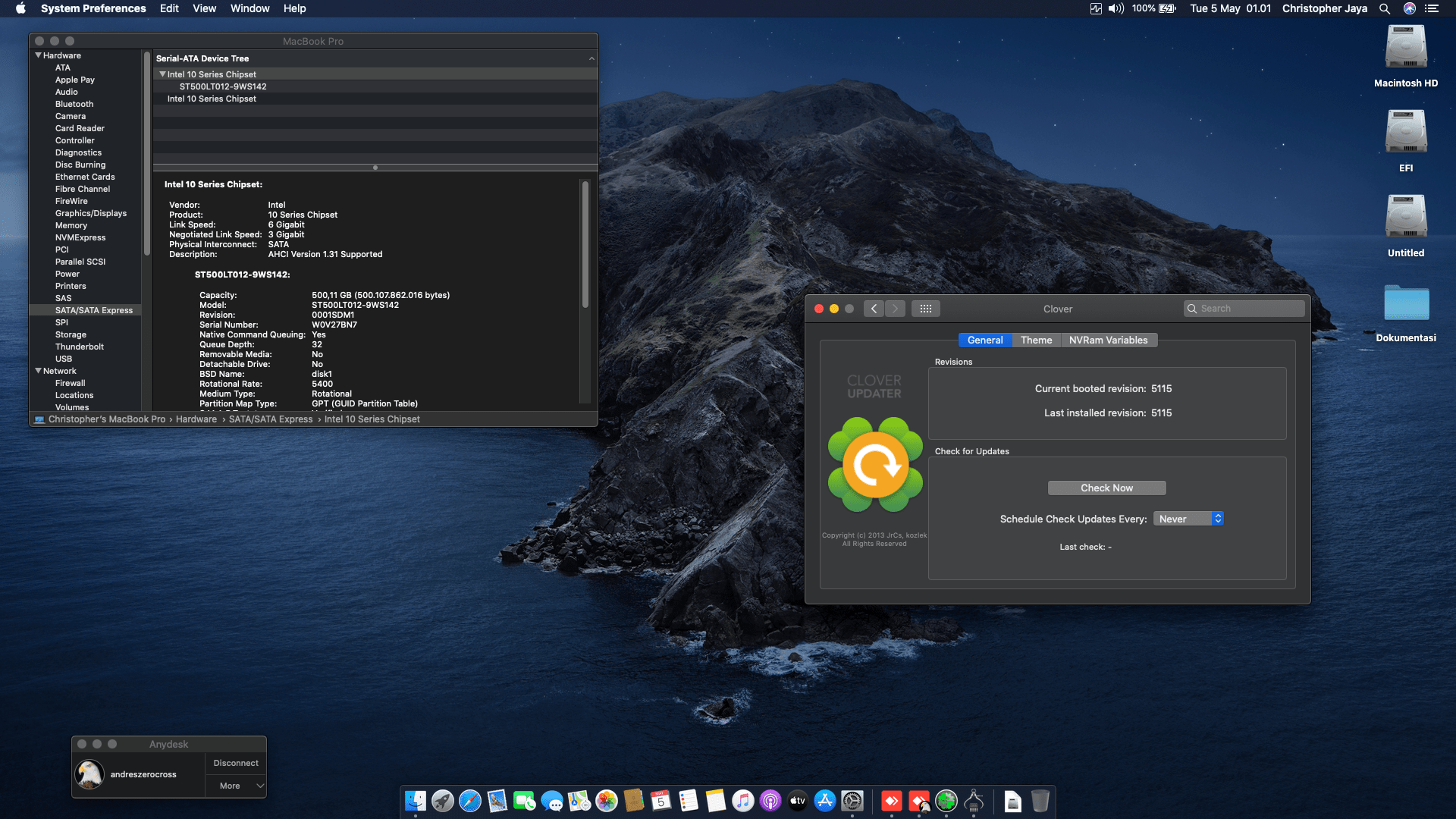Open the Apple menu
This screenshot has height=819, width=1456.
tap(20, 8)
